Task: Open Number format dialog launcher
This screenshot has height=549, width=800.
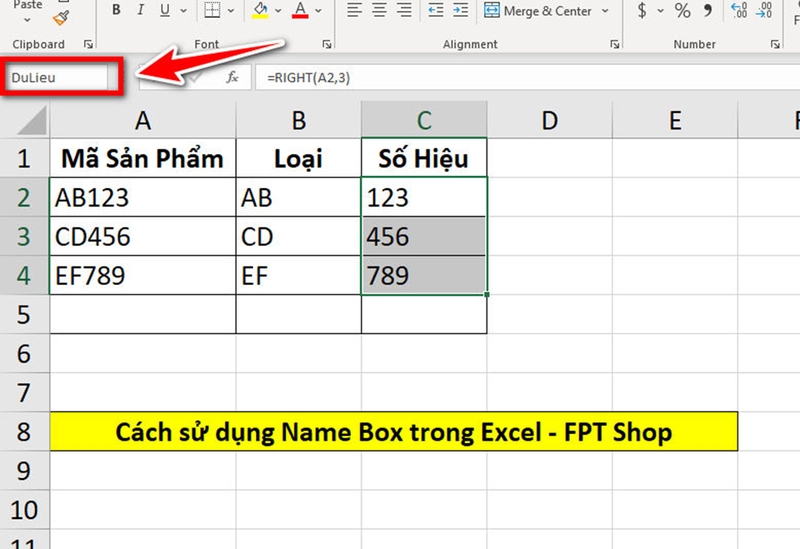Action: [x=775, y=44]
